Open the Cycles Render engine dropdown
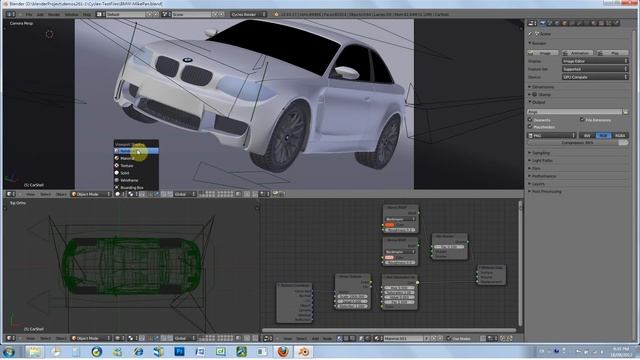The height and width of the screenshot is (360, 640). (248, 14)
